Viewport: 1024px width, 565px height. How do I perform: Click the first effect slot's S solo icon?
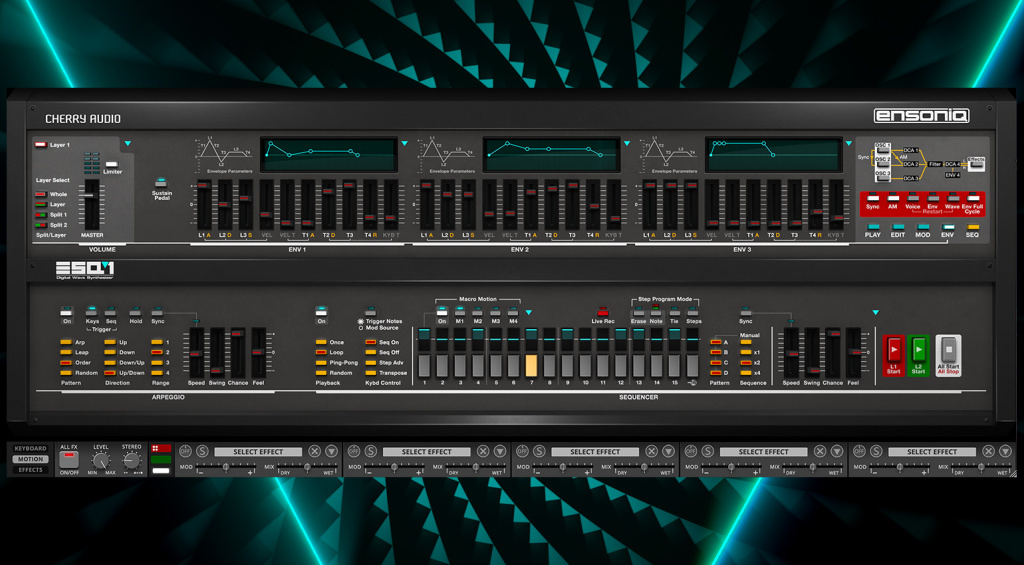pos(202,451)
